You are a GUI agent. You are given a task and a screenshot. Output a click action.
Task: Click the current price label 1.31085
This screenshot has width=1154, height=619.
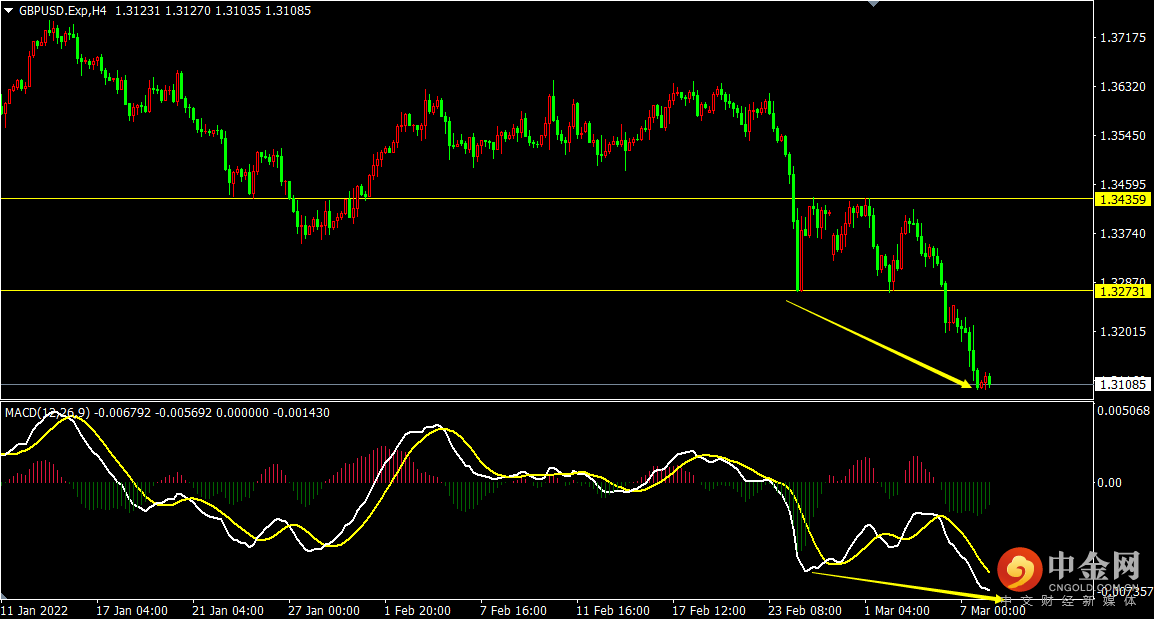(x=1122, y=384)
